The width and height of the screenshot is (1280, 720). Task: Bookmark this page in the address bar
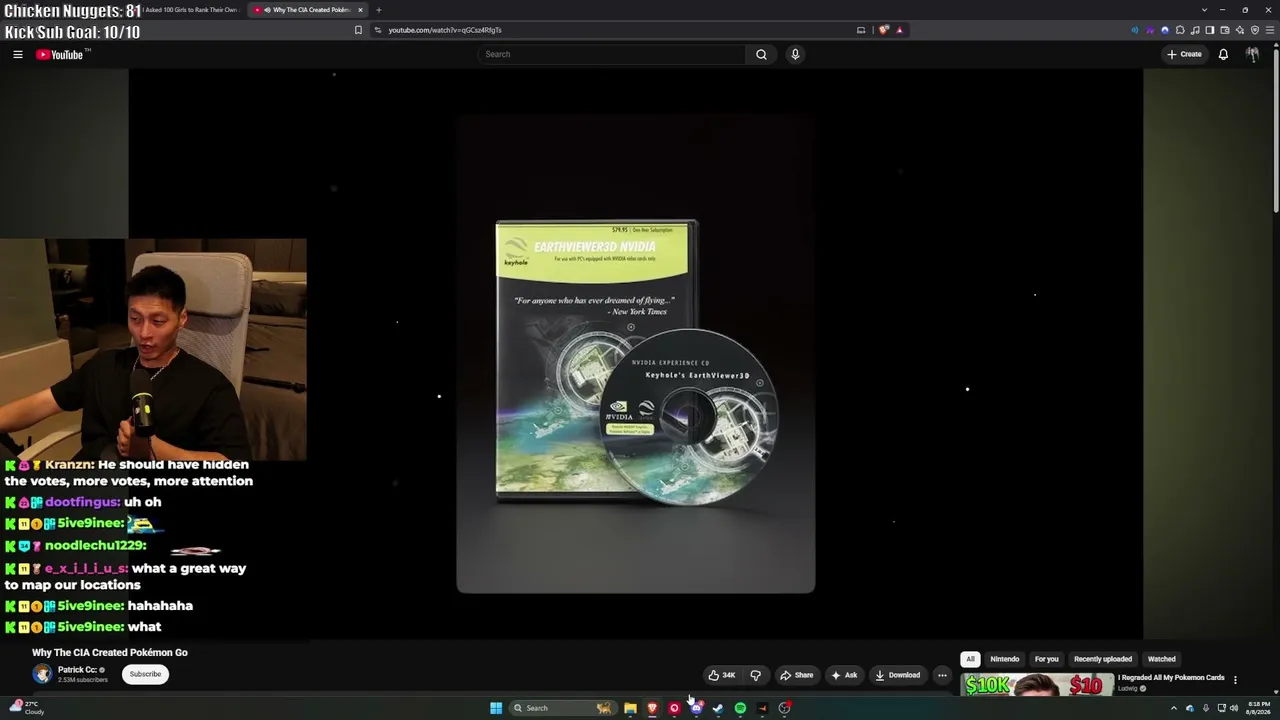(x=358, y=30)
